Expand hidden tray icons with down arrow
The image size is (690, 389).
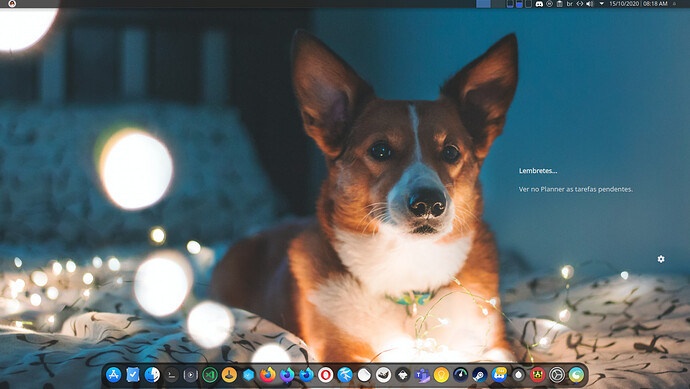602,4
